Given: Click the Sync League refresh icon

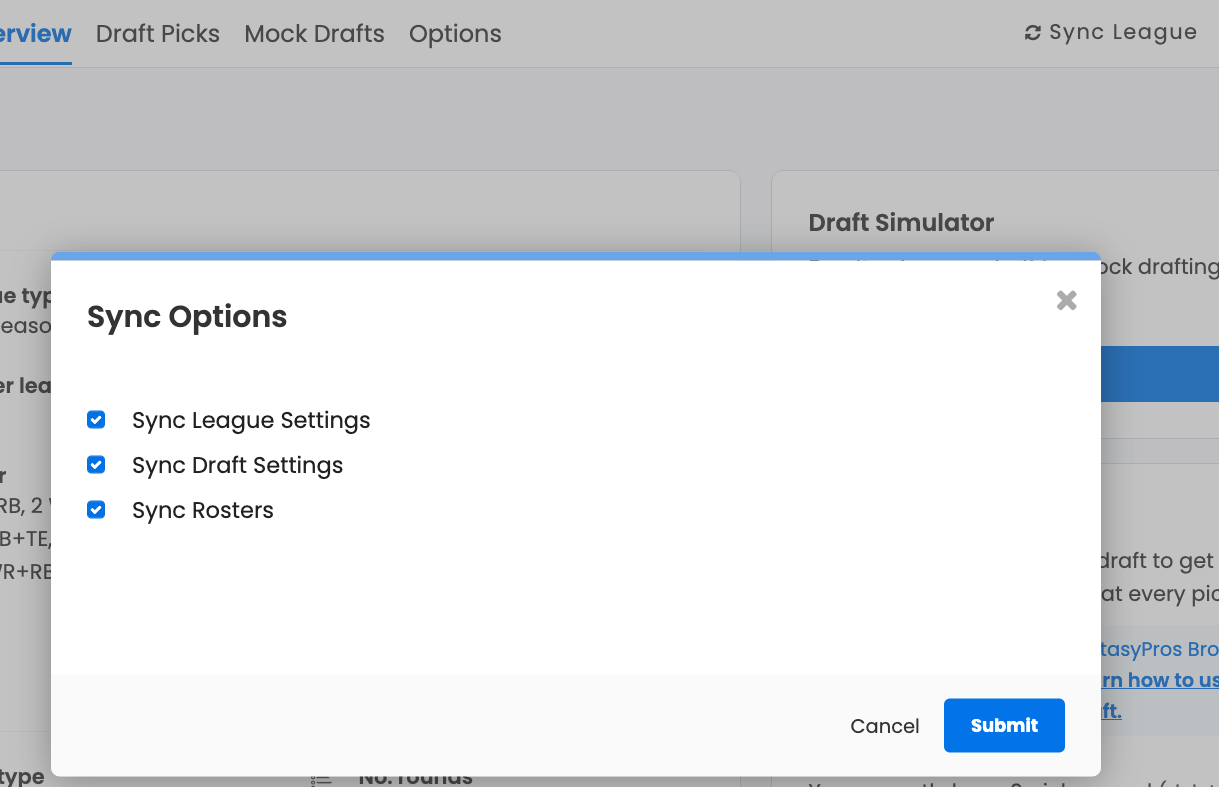Looking at the screenshot, I should tap(1033, 33).
